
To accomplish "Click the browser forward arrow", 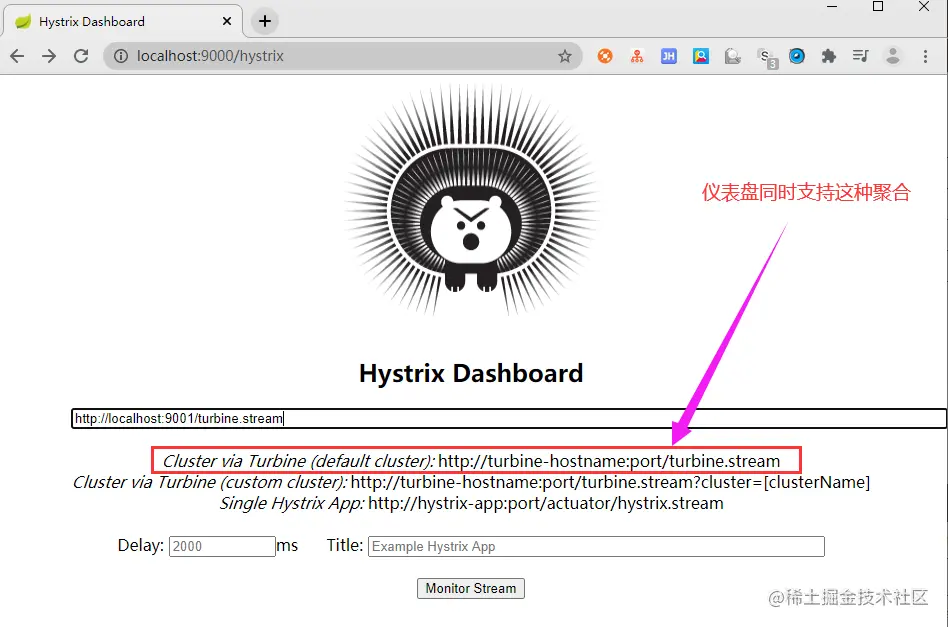I will coord(49,56).
